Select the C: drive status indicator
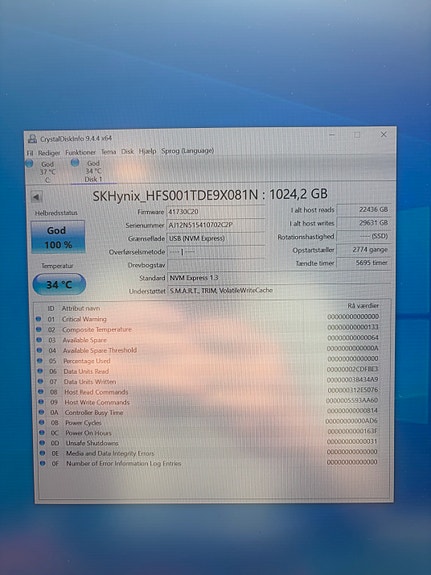The width and height of the screenshot is (431, 575). click(x=29, y=164)
